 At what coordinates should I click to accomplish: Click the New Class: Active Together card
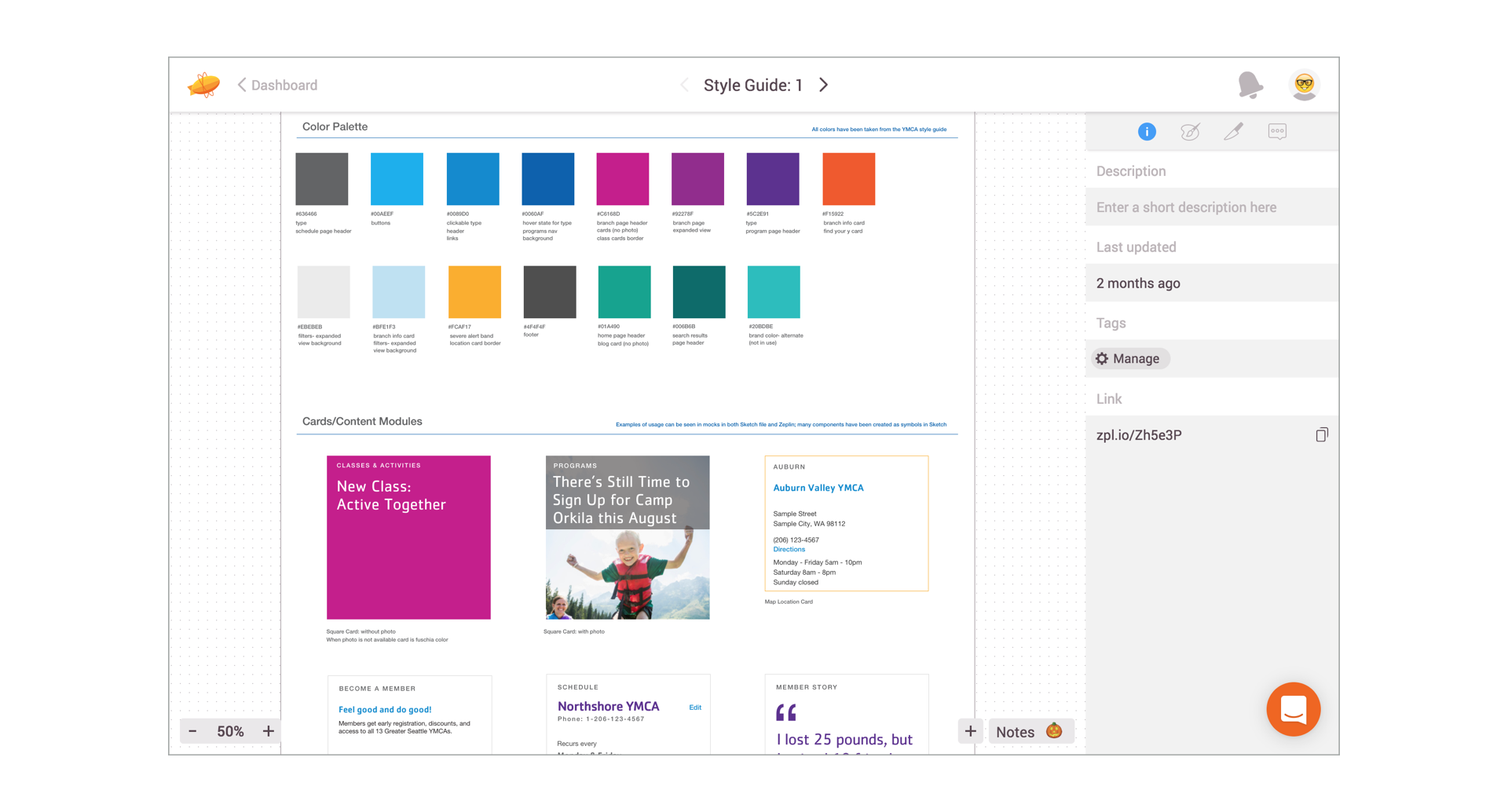pyautogui.click(x=408, y=538)
